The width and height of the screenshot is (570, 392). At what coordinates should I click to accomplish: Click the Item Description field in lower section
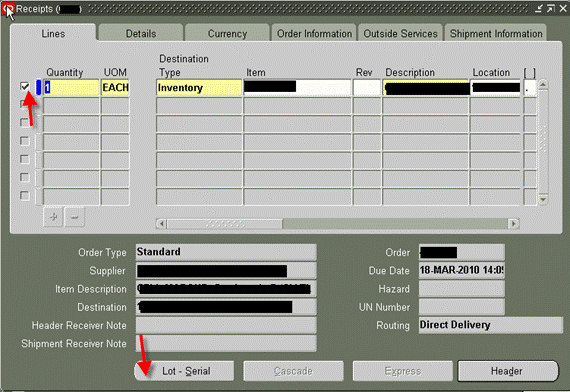(x=226, y=288)
